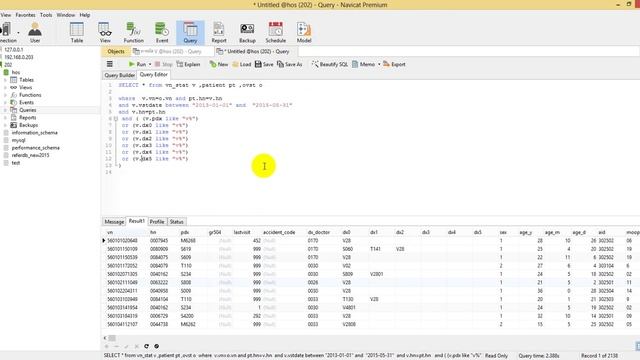
Task: Click the dx_doctor column header
Action: (x=322, y=232)
